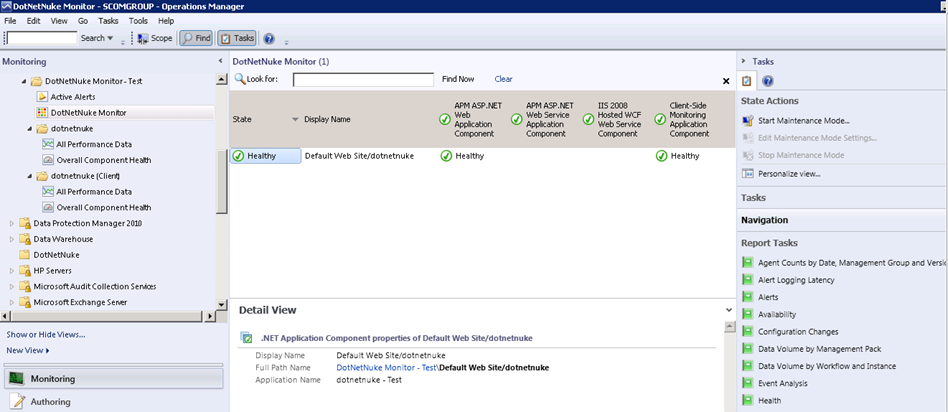Viewport: 948px width, 412px height.
Task: Follow the DotNetNuke Monitor - Test path link
Action: point(386,367)
